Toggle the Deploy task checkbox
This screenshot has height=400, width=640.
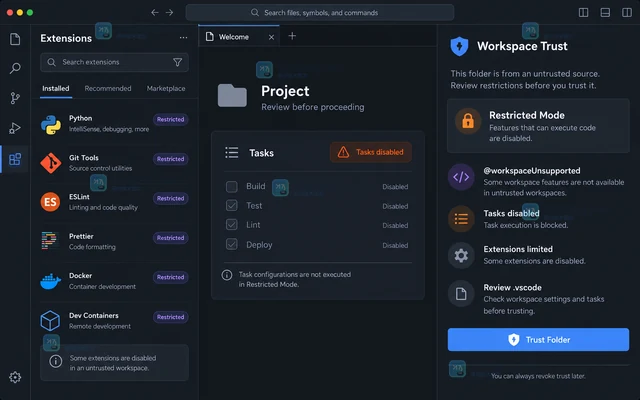(x=232, y=244)
